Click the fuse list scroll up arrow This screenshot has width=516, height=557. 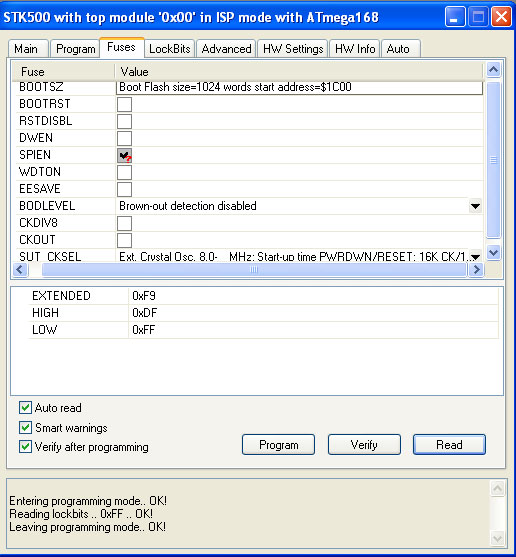tap(494, 70)
